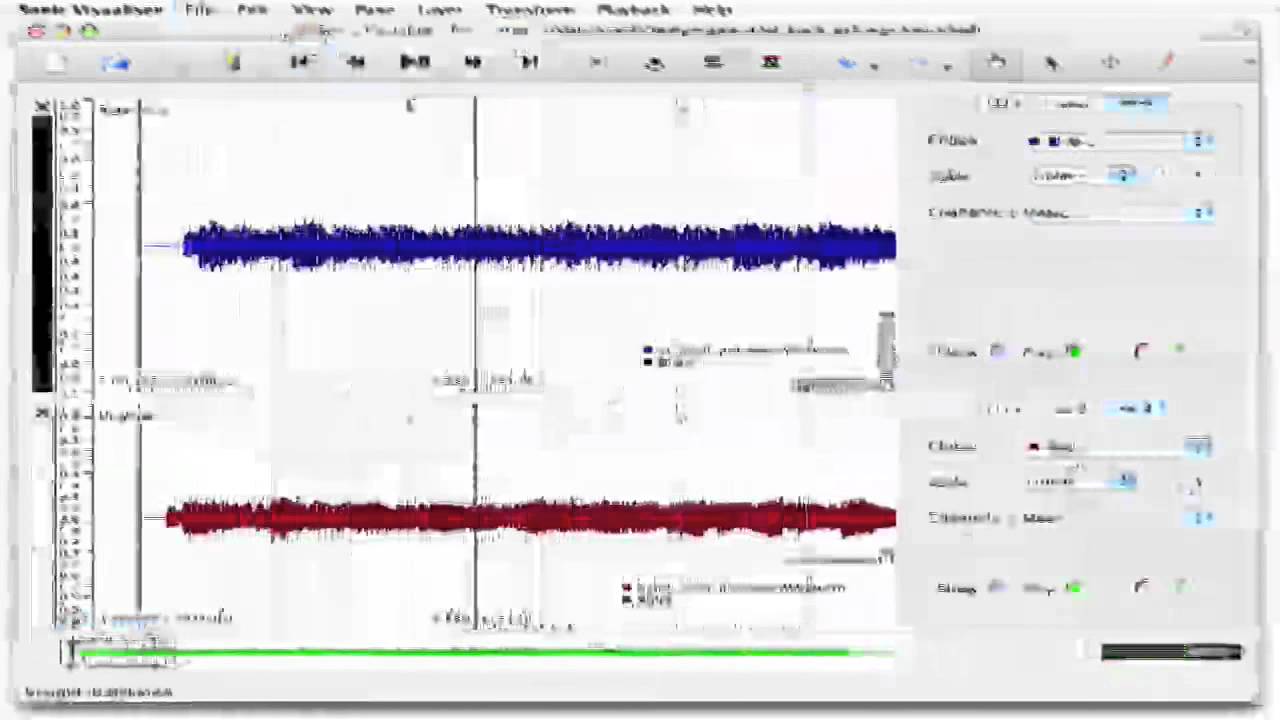Open the Pane menu
1280x720 pixels.
click(374, 10)
